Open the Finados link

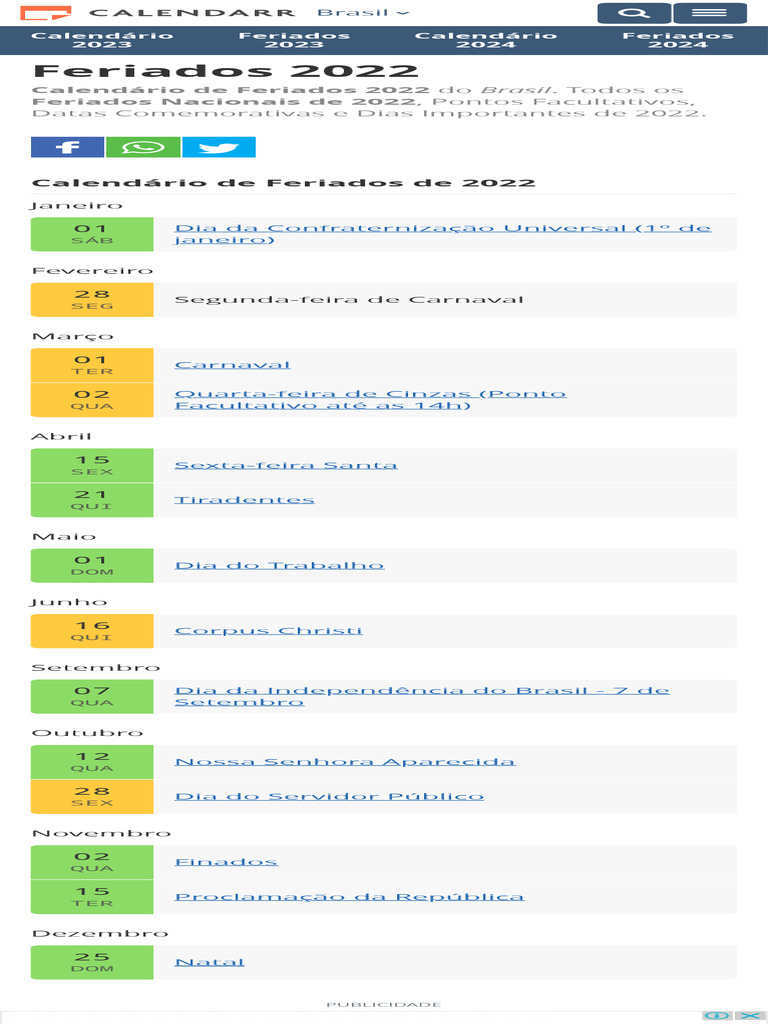pos(226,862)
